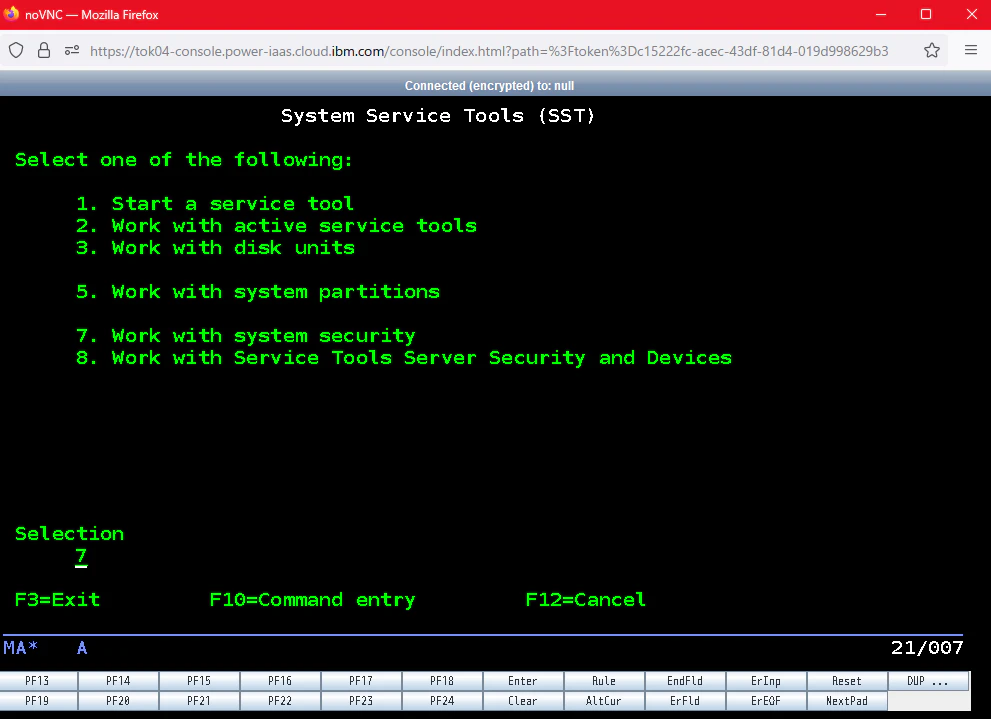Click the EndFld key button
The image size is (991, 719).
coord(684,680)
